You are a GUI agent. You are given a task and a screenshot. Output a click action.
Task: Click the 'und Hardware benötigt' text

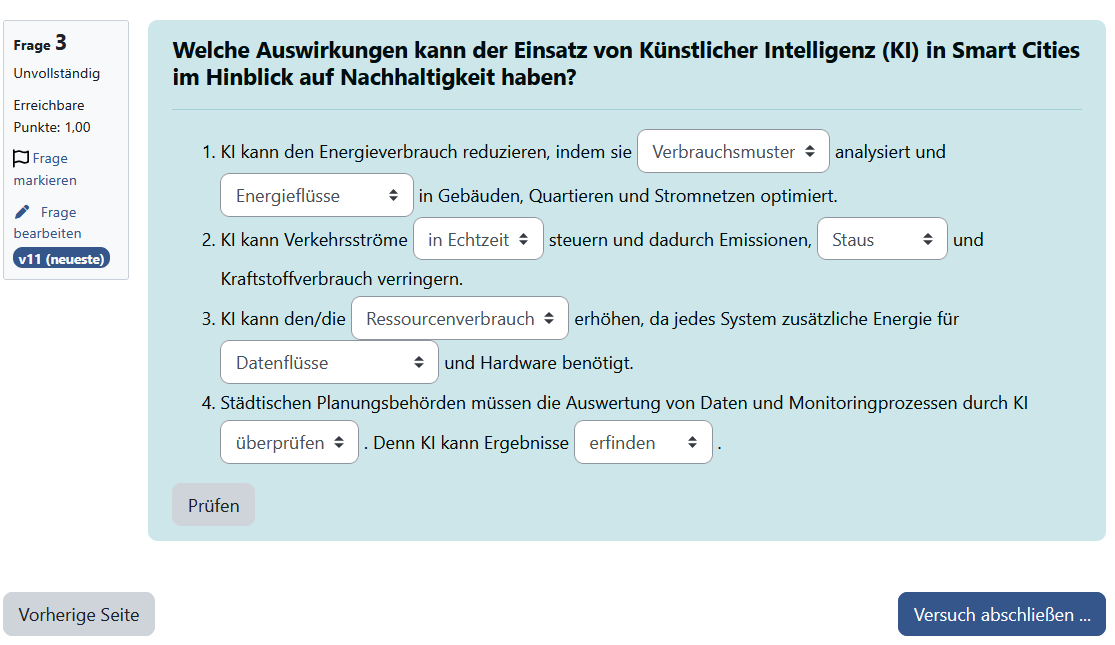tap(539, 363)
